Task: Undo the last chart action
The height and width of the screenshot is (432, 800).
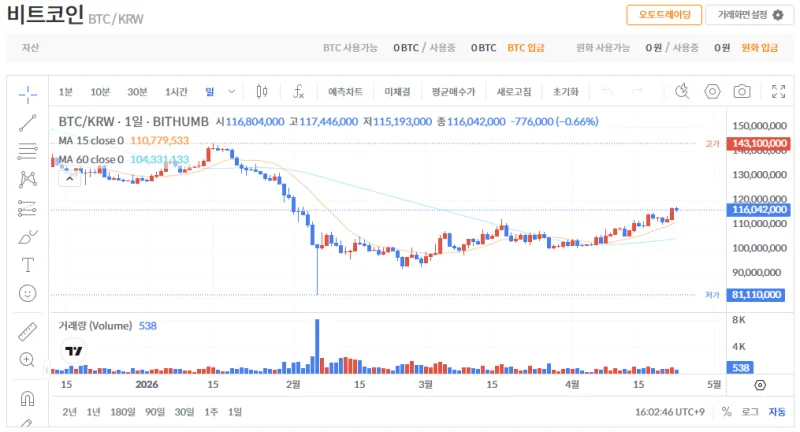Action: click(607, 92)
